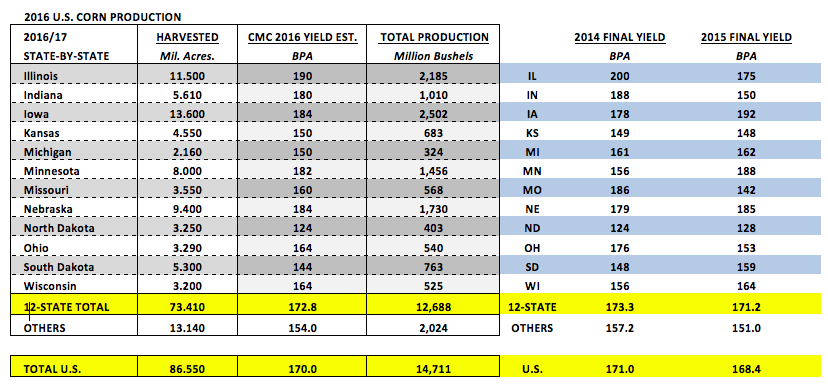This screenshot has height=388, width=828.
Task: Select the TOTAL U.S. harvested value 86.550
Action: [x=187, y=369]
